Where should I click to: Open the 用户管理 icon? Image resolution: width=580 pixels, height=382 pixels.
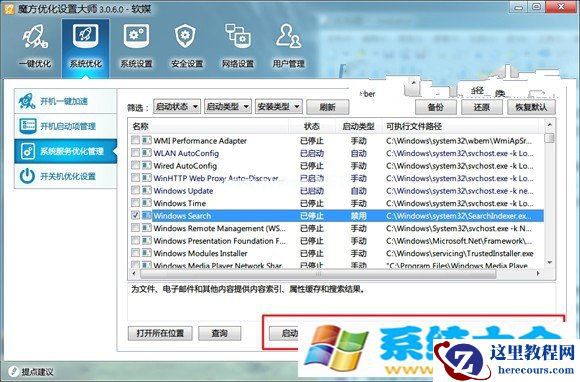coord(289,37)
